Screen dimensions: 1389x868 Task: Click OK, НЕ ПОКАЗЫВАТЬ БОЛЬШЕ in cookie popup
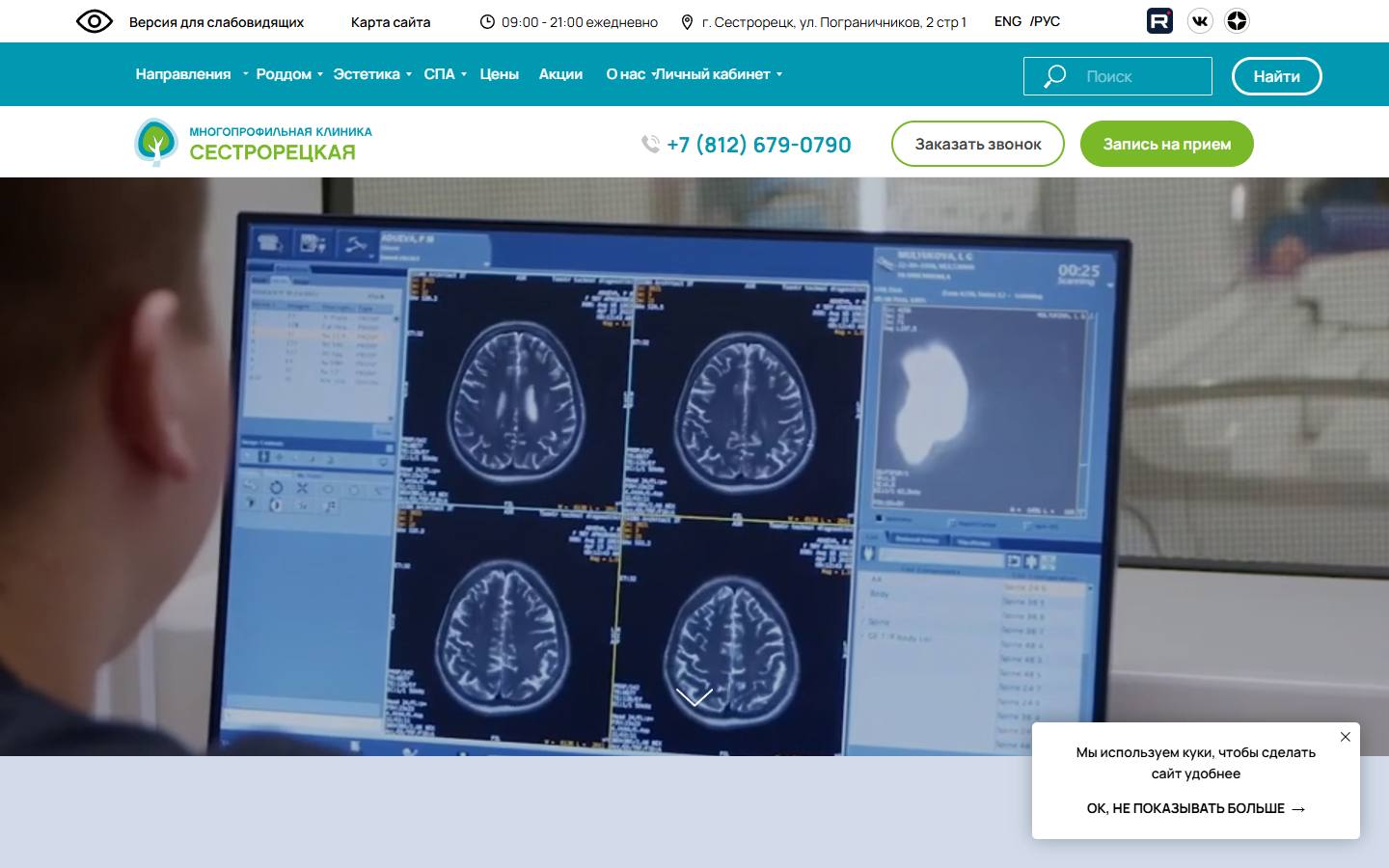coord(1196,808)
